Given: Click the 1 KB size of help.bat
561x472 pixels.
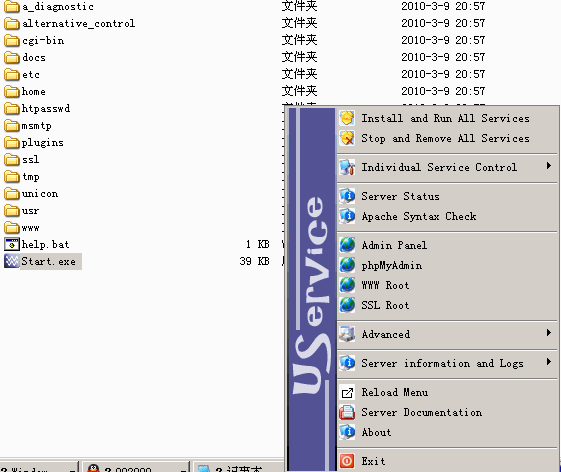Looking at the screenshot, I should [258, 244].
